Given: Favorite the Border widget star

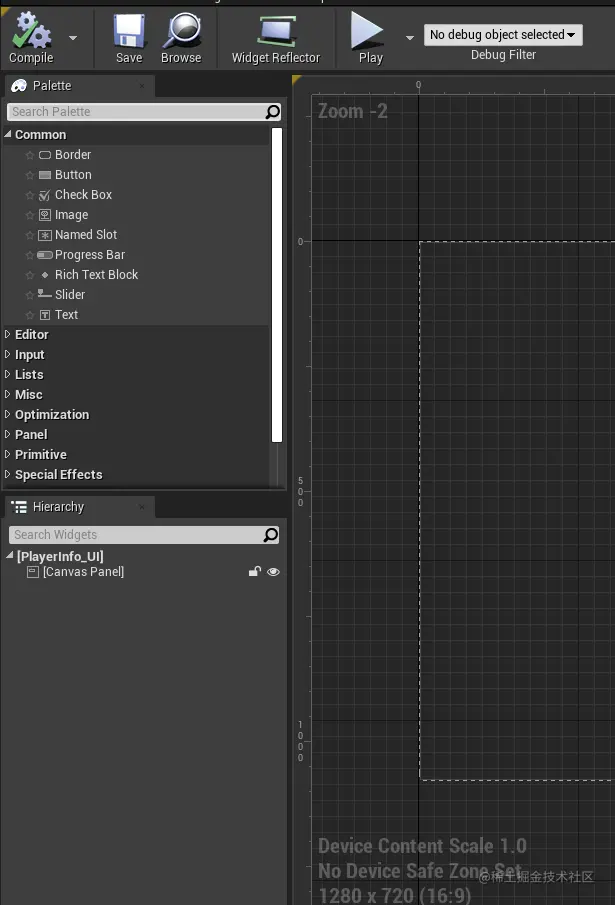Looking at the screenshot, I should click(30, 155).
